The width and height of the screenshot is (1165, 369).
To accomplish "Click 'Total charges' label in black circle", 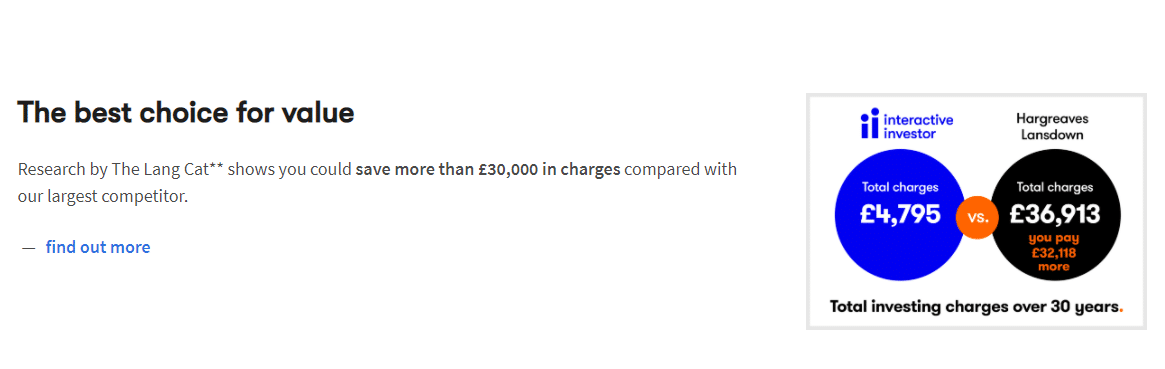I will [x=1054, y=187].
